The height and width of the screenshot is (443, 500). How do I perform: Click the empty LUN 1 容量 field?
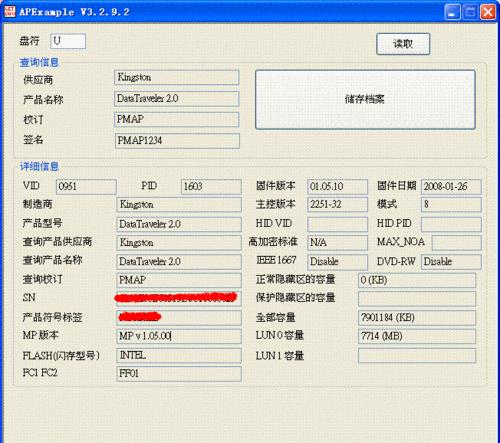(417, 355)
